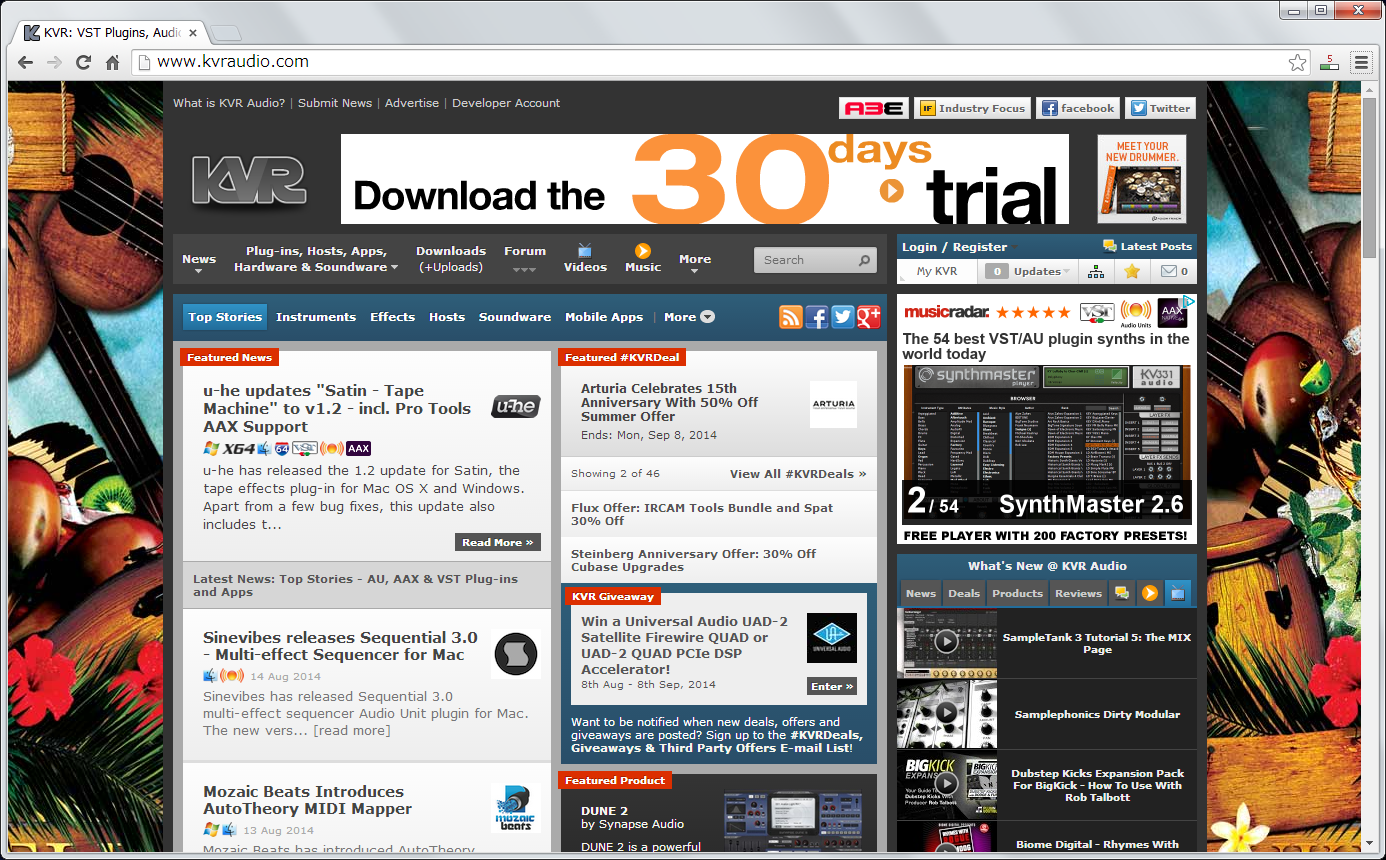This screenshot has height=860, width=1386.
Task: Open the RSS feed icon in the stories bar
Action: pos(791,317)
